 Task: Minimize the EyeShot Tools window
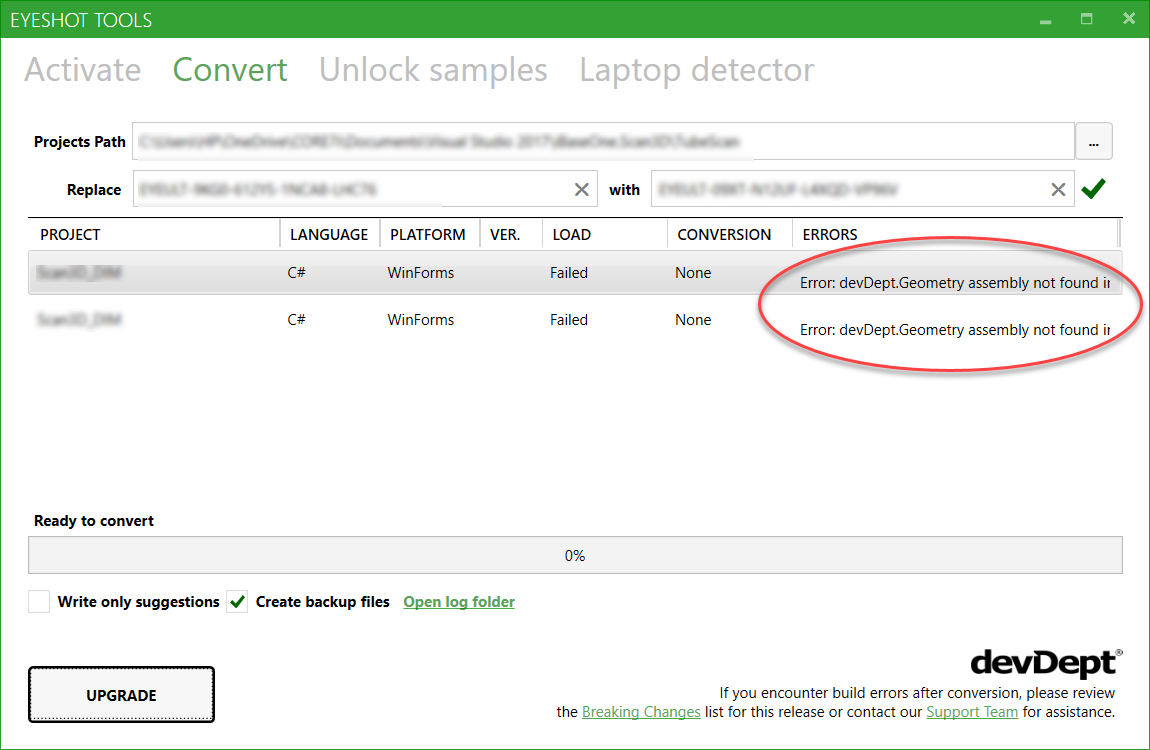(1045, 19)
